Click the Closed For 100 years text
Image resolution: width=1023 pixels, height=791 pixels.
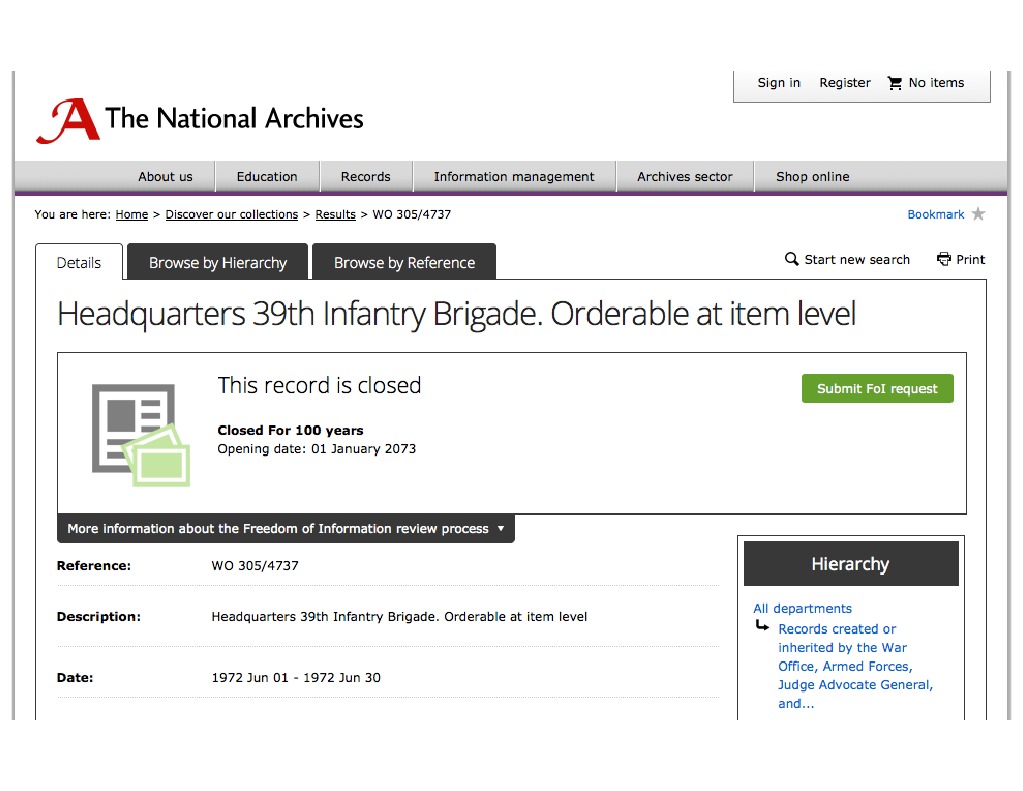290,431
